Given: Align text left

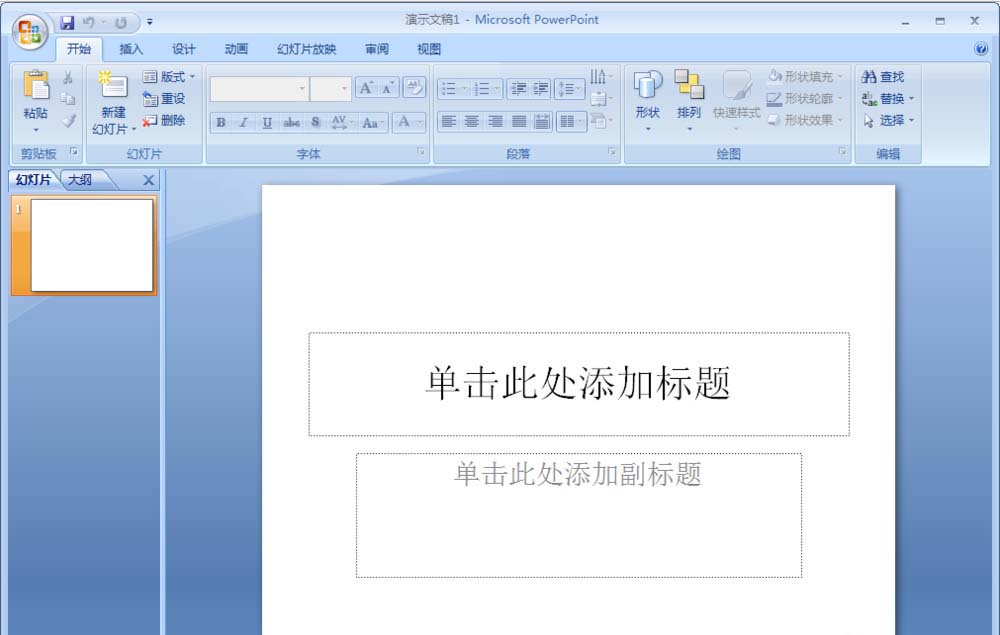Looking at the screenshot, I should point(449,121).
